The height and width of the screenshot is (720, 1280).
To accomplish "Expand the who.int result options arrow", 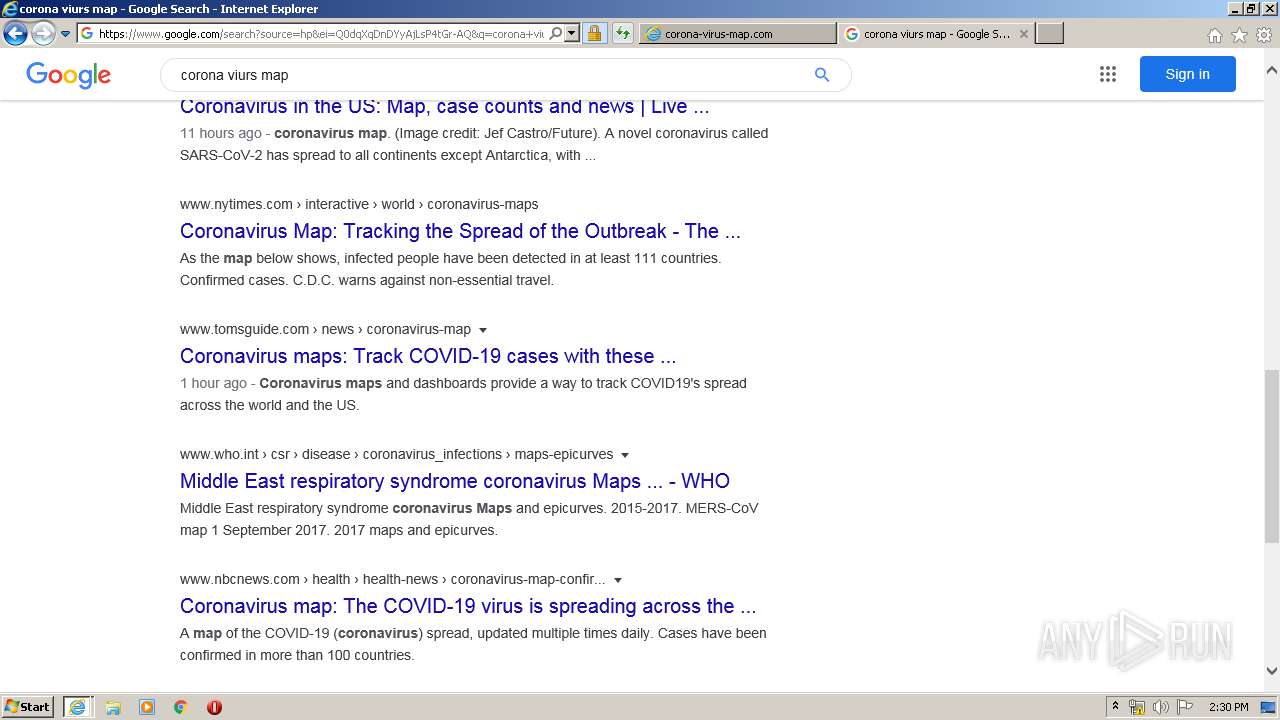I will (x=625, y=455).
